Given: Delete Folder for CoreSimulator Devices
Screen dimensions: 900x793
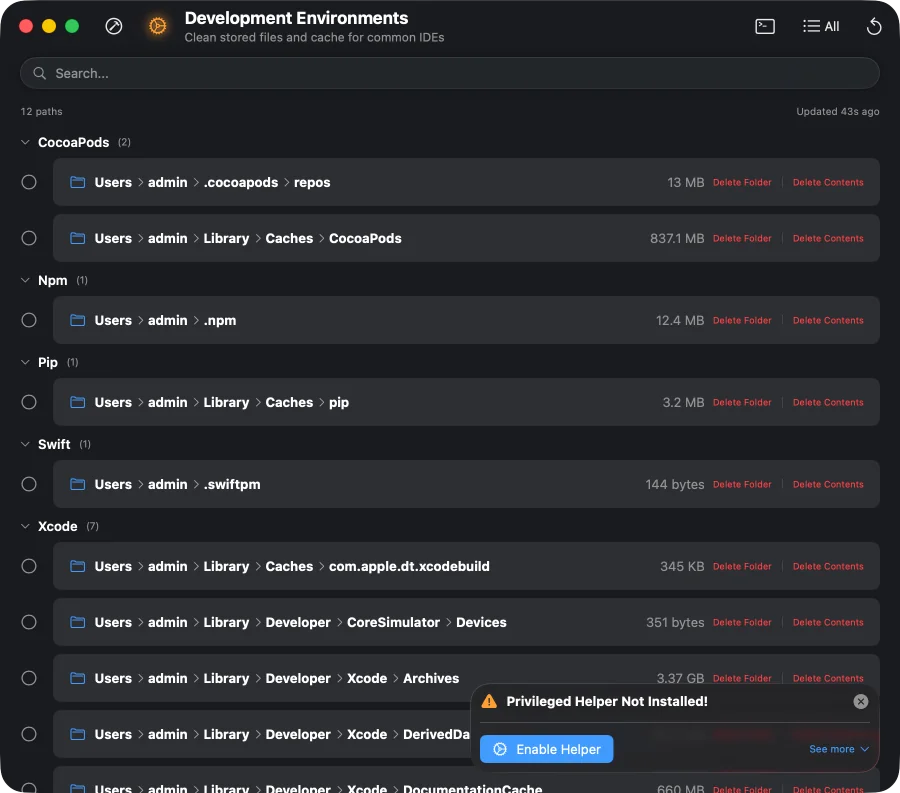Looking at the screenshot, I should pos(742,622).
